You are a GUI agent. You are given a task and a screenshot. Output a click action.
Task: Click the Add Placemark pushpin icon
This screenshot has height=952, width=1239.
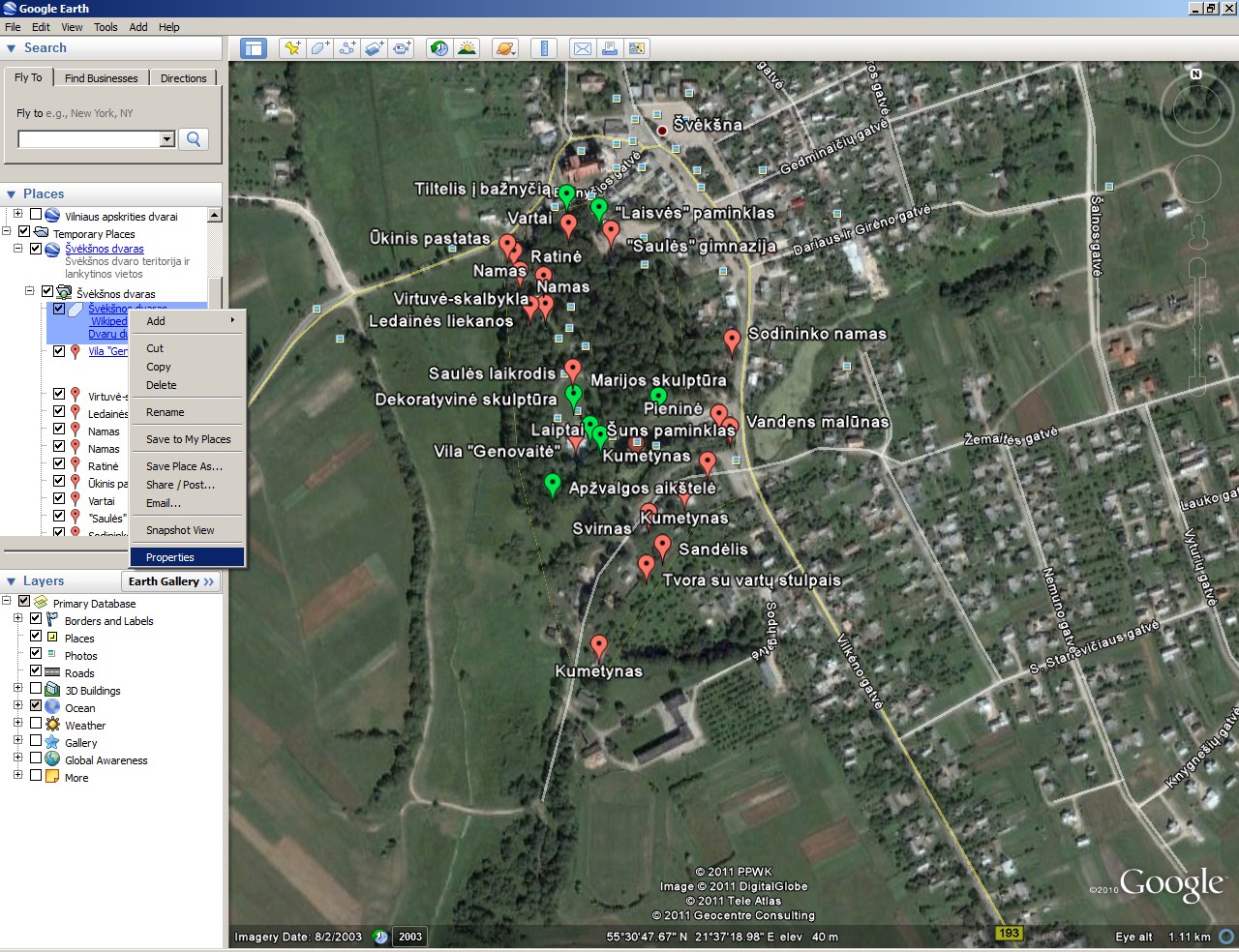click(292, 48)
